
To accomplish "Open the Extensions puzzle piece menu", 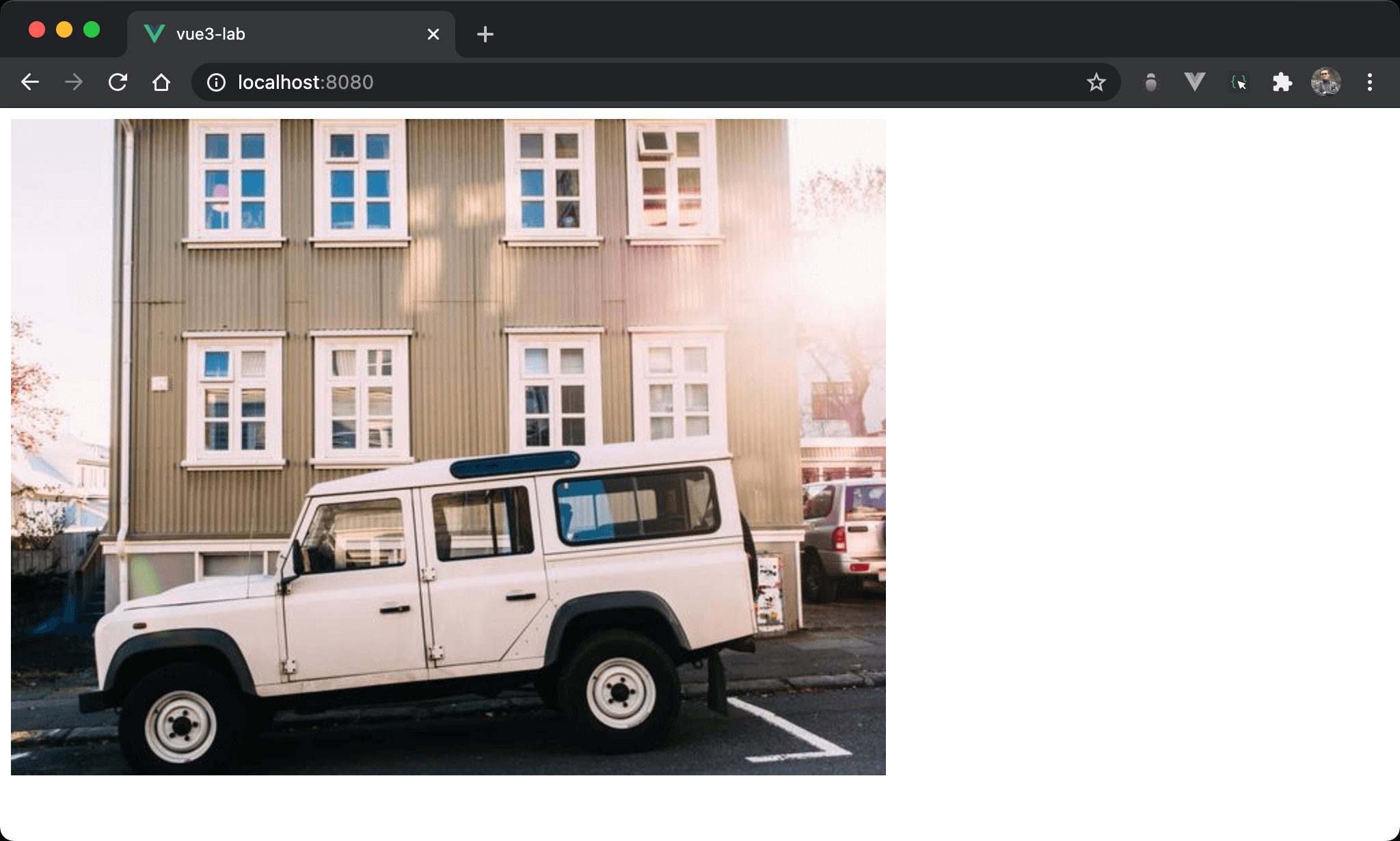I will tap(1282, 83).
